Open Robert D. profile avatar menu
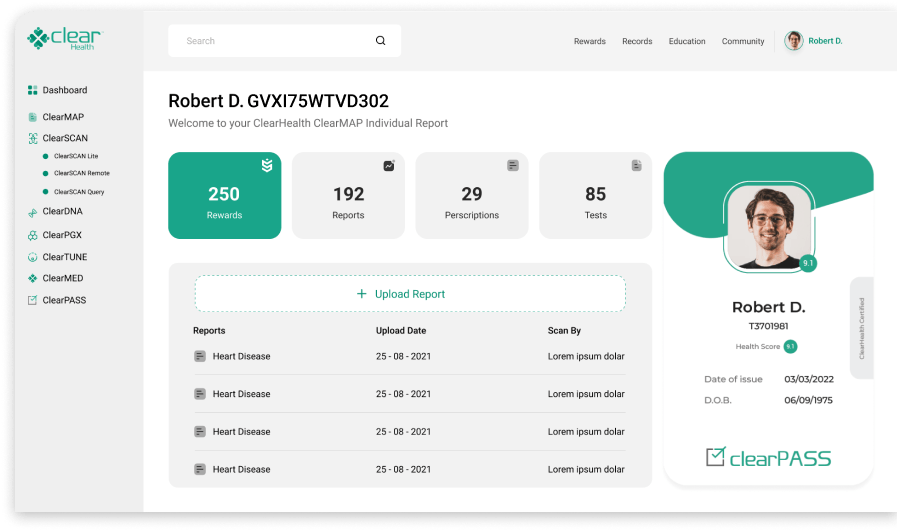Image resolution: width=897 pixels, height=531 pixels. coord(794,41)
